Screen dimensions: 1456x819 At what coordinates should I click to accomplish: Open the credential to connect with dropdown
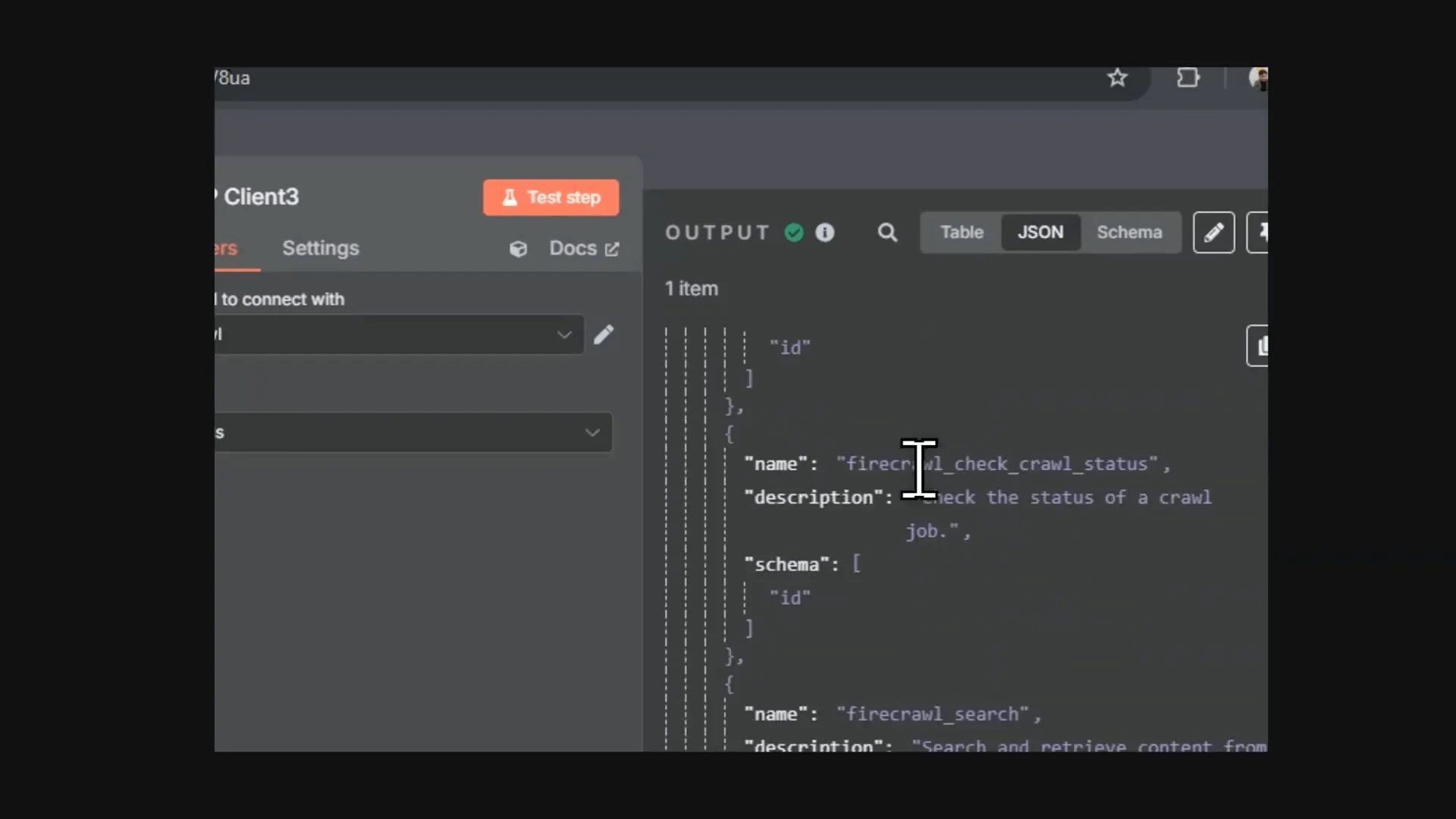[x=399, y=334]
